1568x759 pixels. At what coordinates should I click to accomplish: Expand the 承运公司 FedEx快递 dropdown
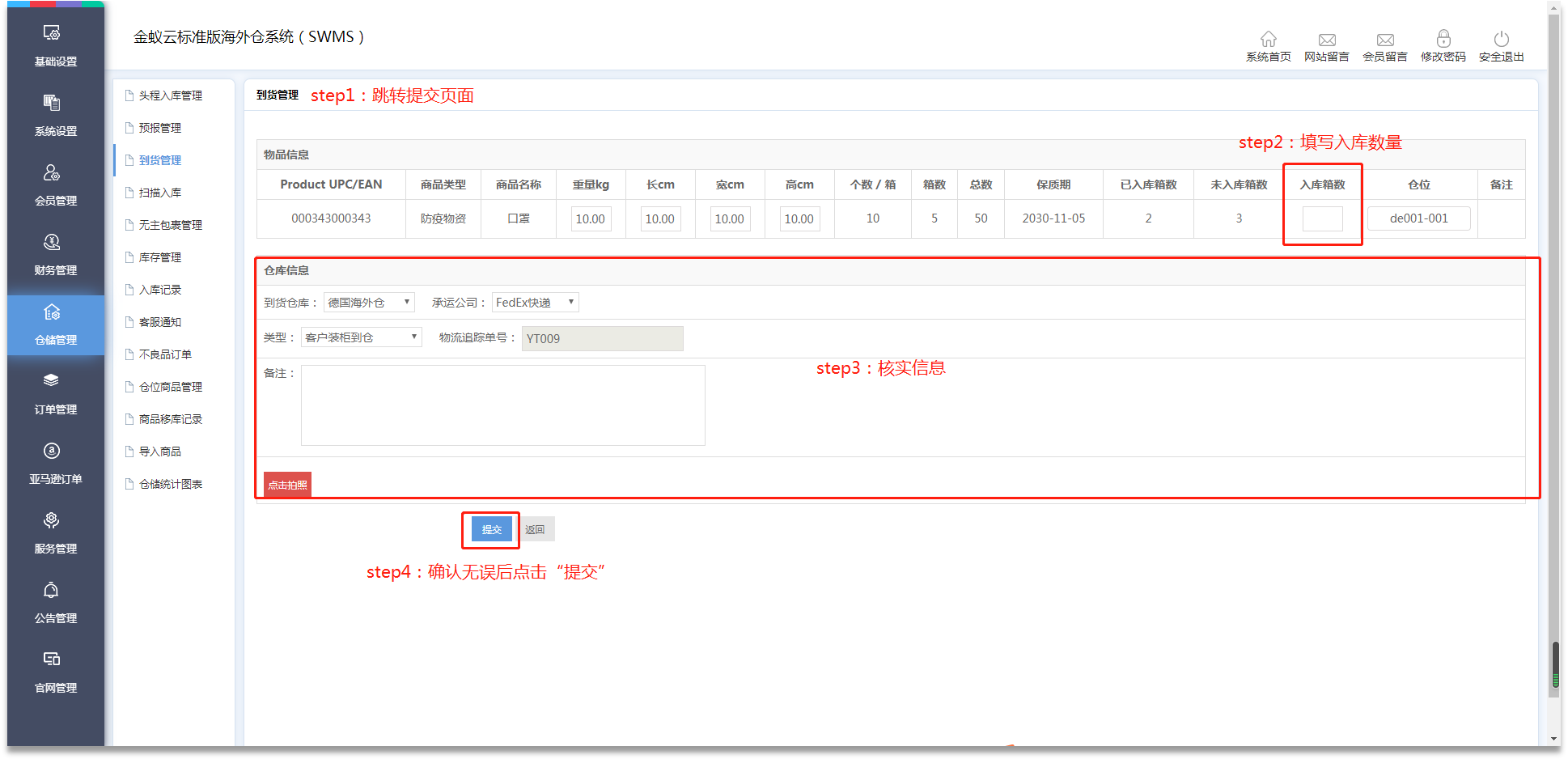point(535,303)
